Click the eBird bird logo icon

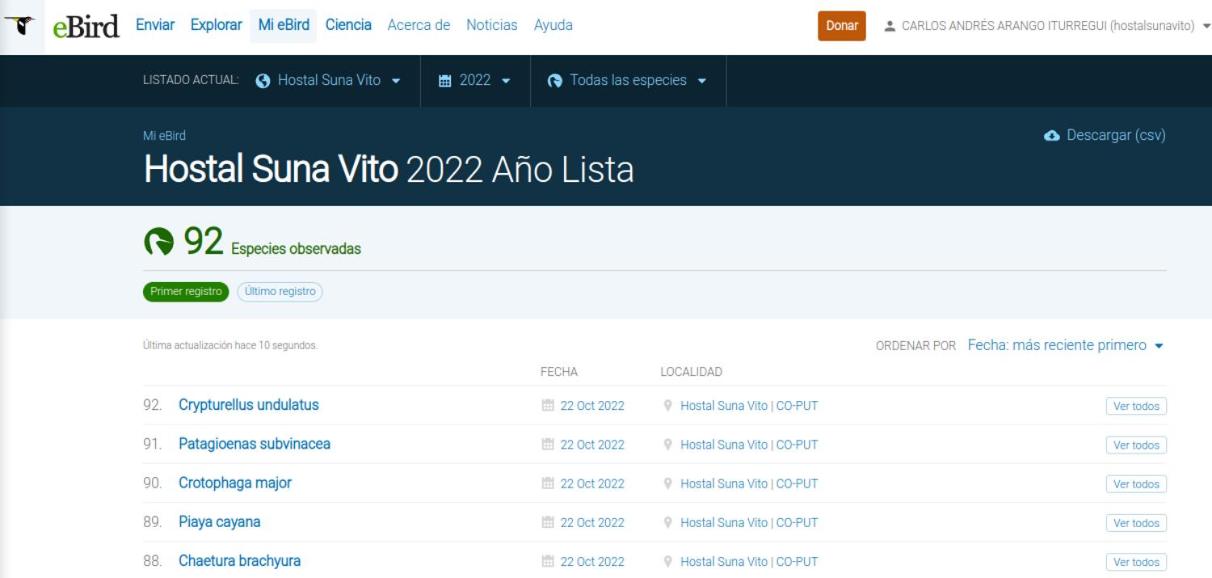(21, 26)
